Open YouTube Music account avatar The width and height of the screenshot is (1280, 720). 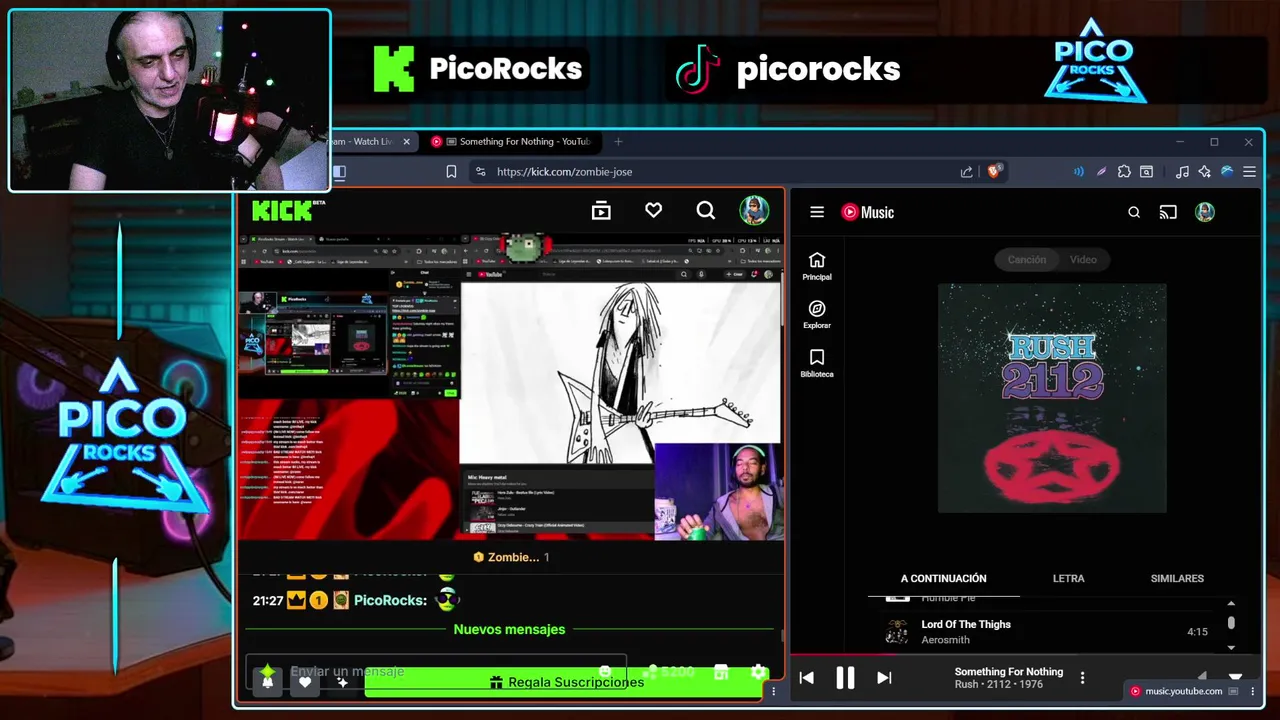(1205, 212)
